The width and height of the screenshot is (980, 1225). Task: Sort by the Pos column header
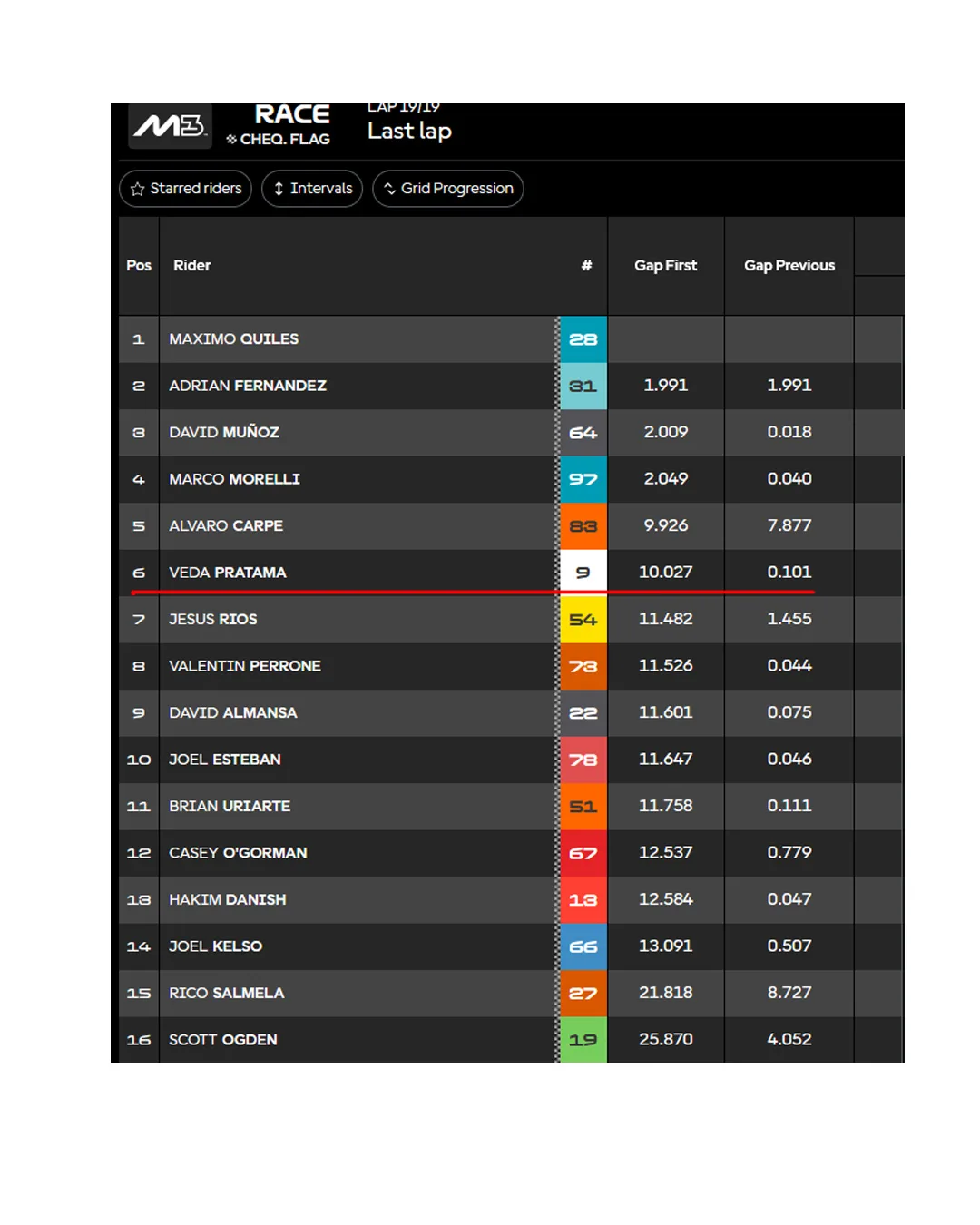pyautogui.click(x=139, y=266)
